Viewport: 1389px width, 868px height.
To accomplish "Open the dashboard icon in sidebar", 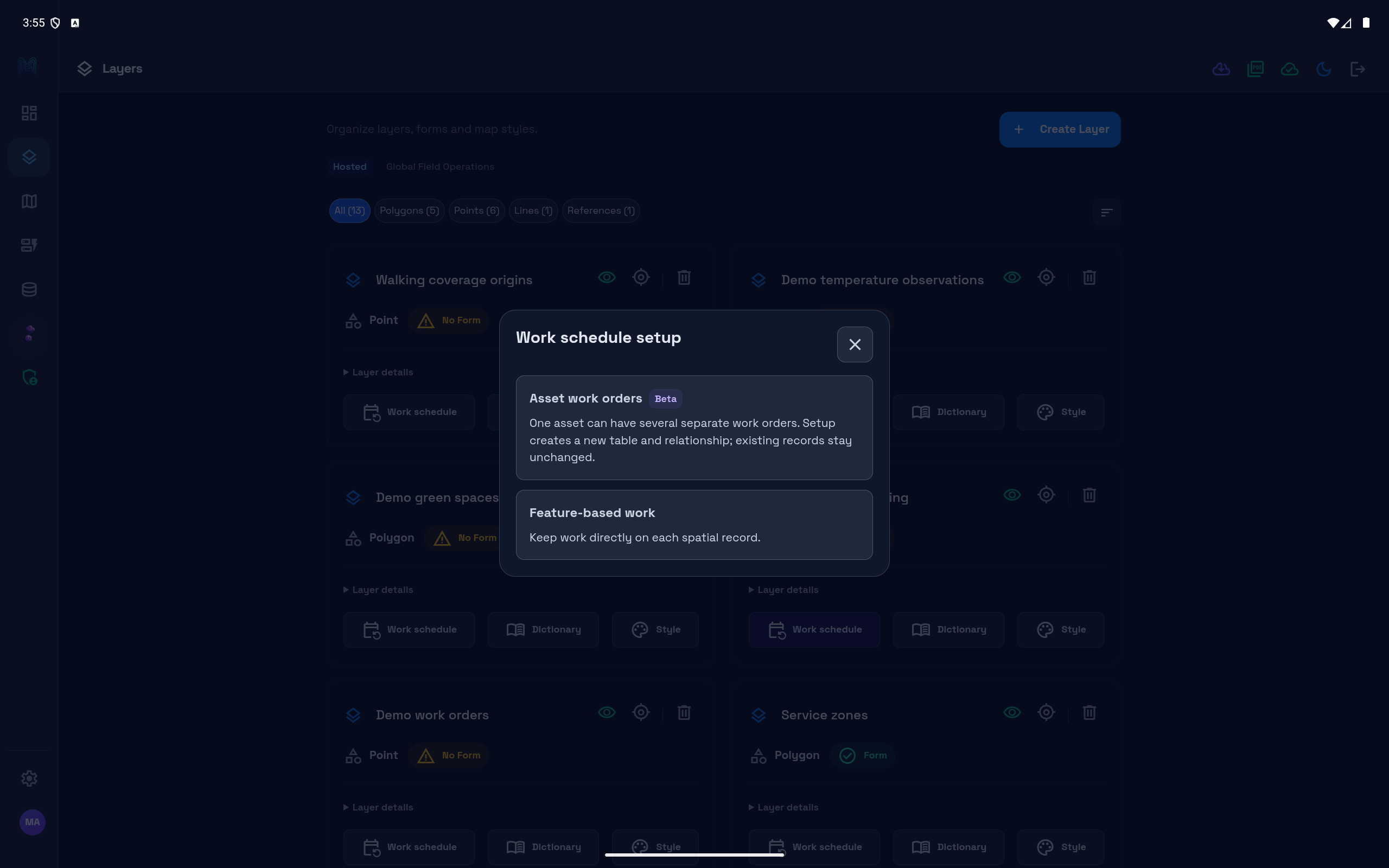I will [x=29, y=113].
